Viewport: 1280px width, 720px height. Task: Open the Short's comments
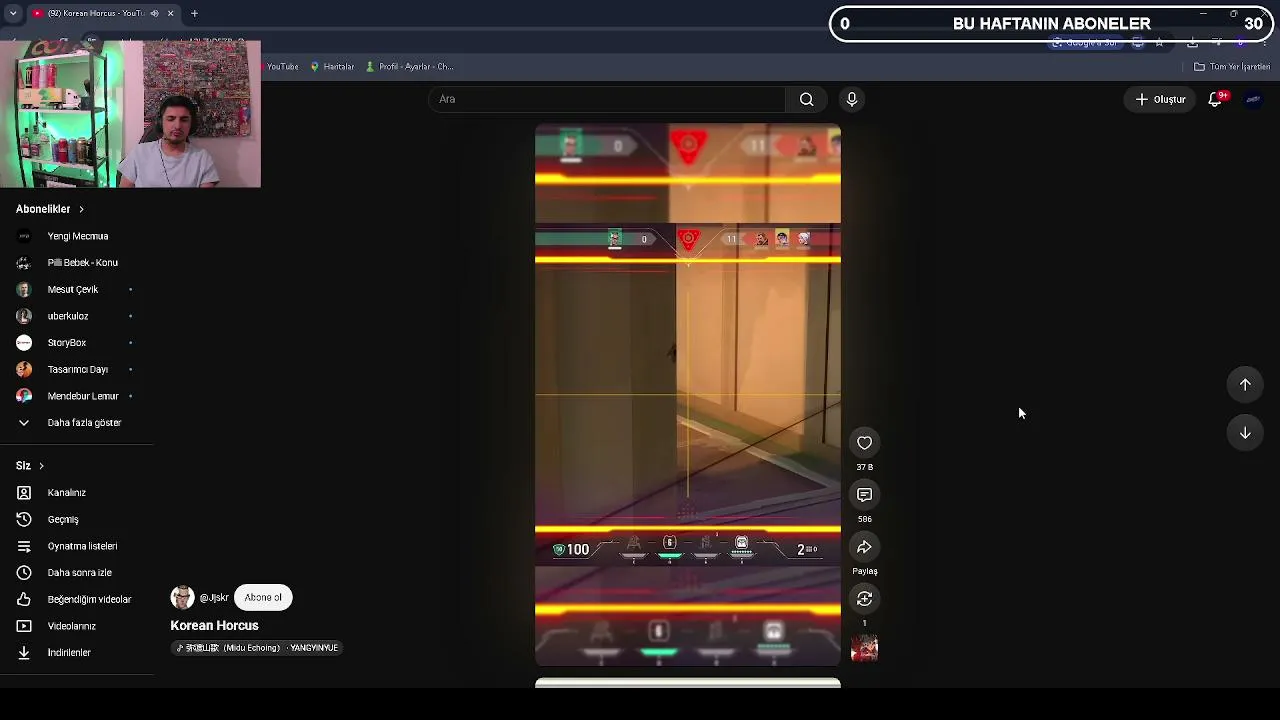865,495
